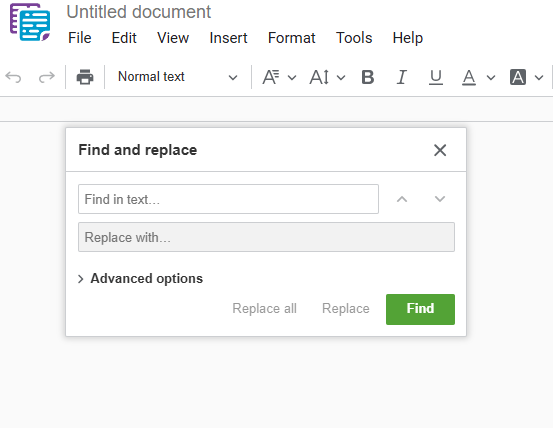The width and height of the screenshot is (553, 428).
Task: Click the document app logo icon
Action: [30, 22]
